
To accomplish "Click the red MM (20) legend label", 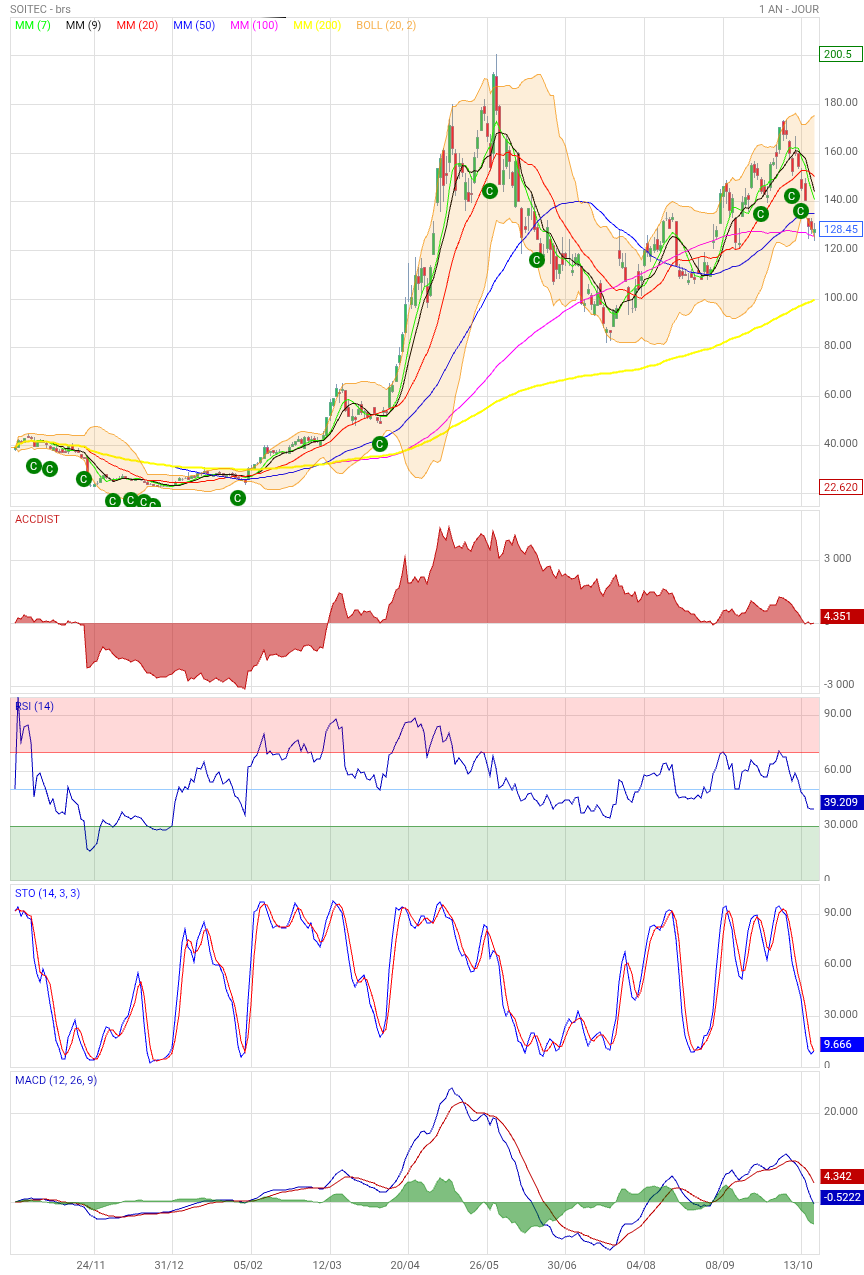I will 137,25.
